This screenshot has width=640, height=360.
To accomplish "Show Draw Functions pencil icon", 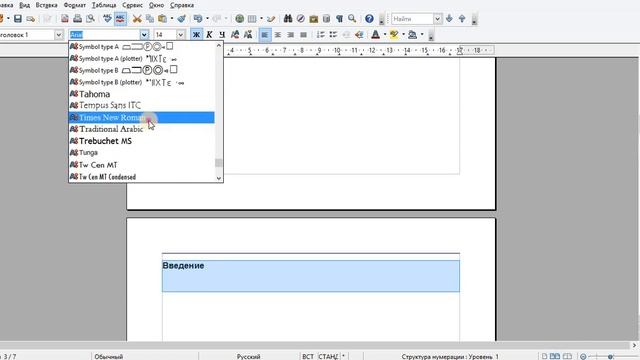I will [271, 19].
